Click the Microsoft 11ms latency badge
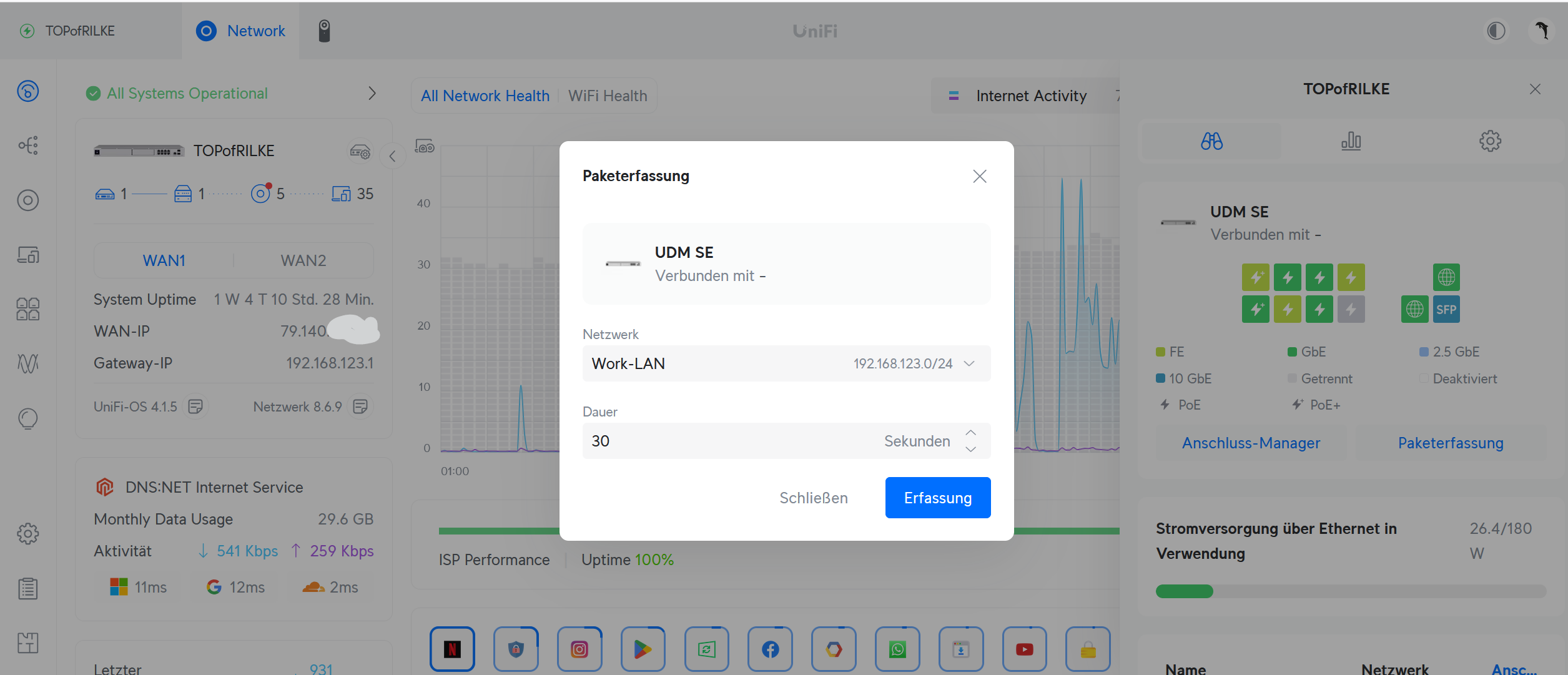Image resolution: width=1568 pixels, height=675 pixels. coord(138,587)
